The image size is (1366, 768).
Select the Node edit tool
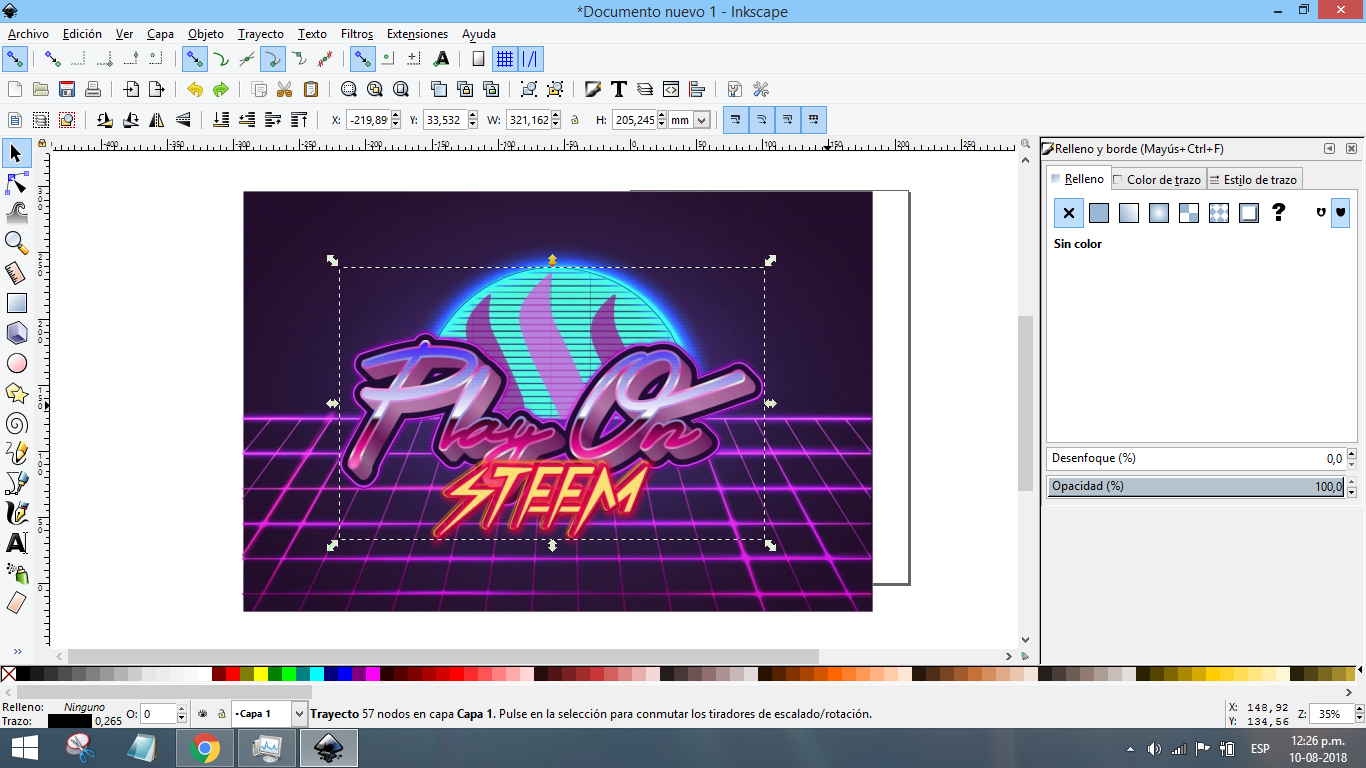pyautogui.click(x=16, y=183)
